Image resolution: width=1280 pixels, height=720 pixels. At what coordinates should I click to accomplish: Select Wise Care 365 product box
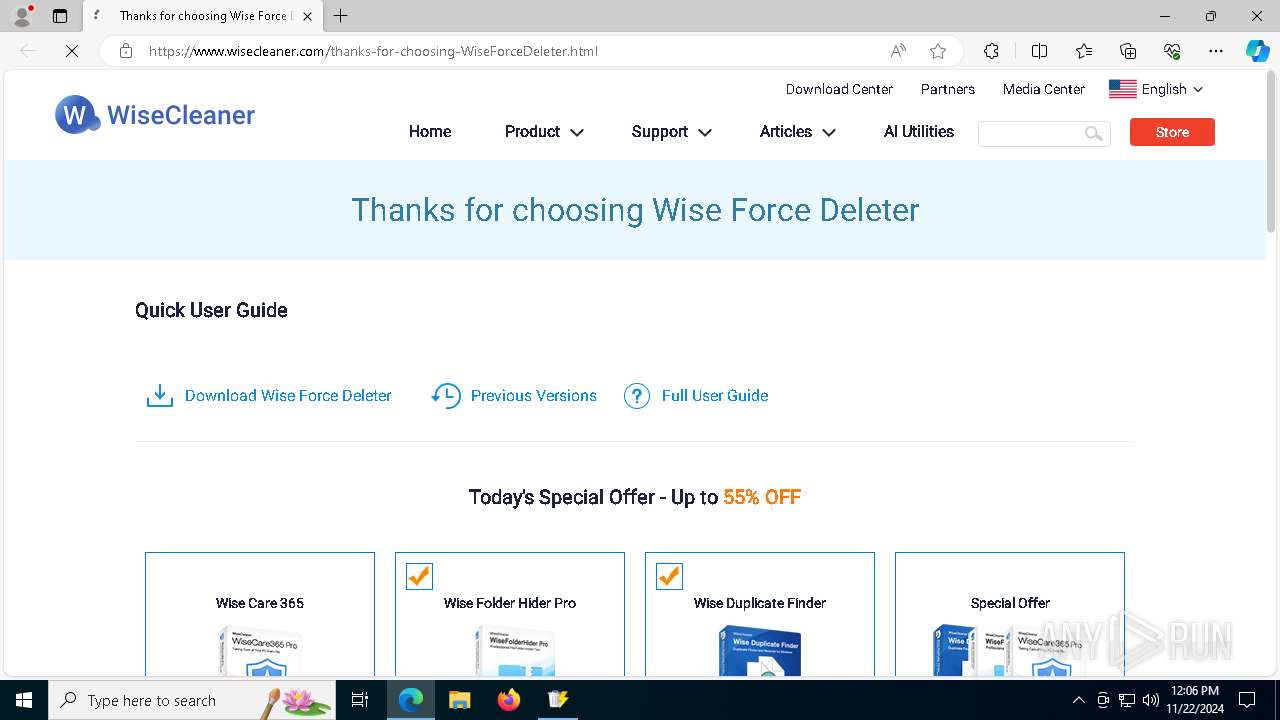point(260,614)
